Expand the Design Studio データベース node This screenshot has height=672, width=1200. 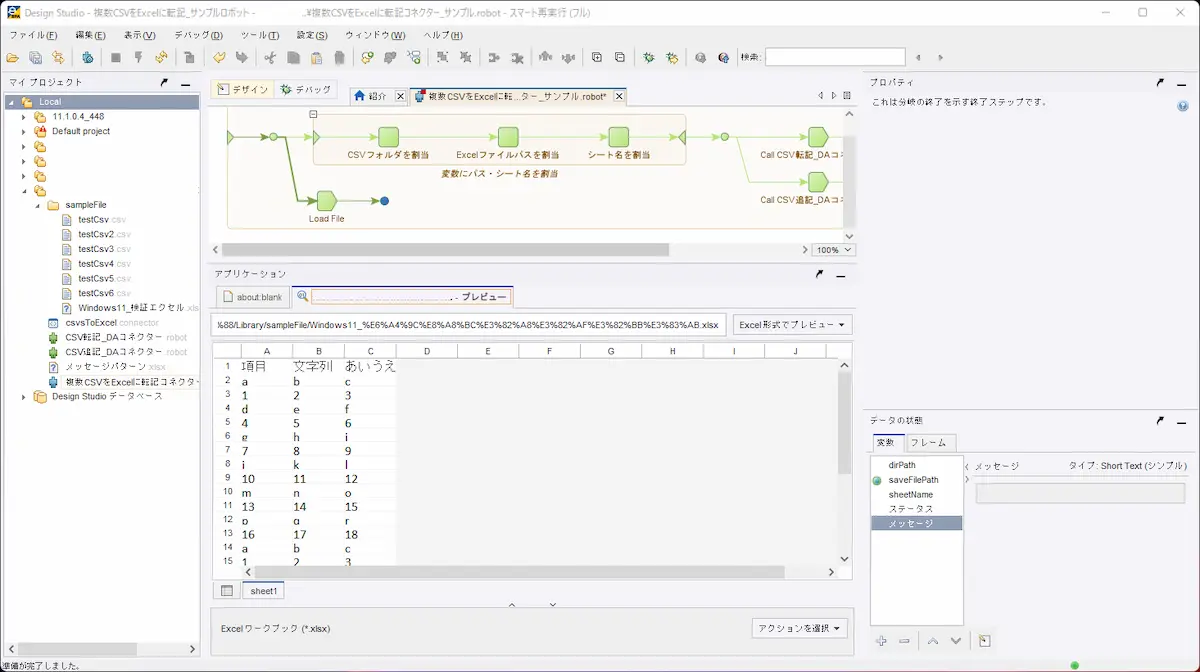click(x=24, y=396)
